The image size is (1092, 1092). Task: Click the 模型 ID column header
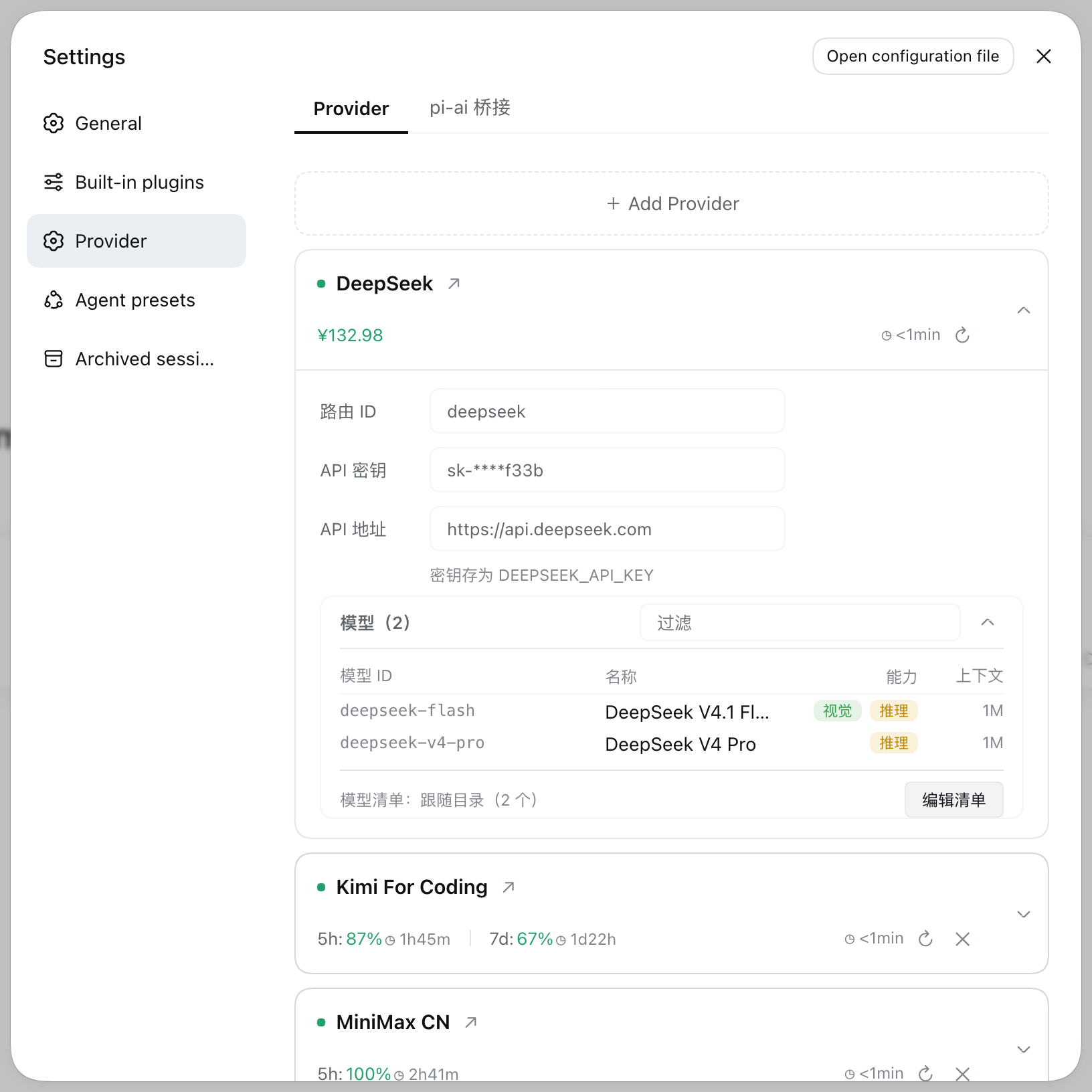tap(366, 676)
